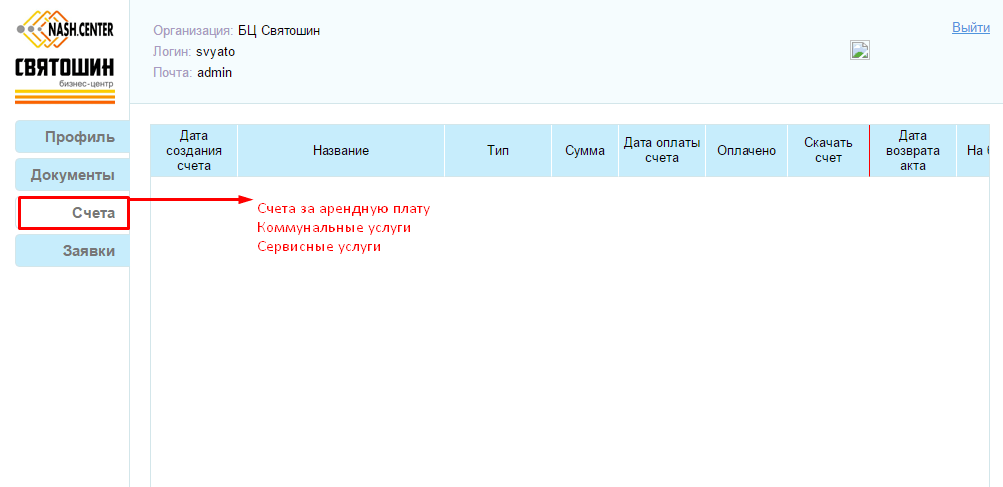This screenshot has height=487, width=1003.
Task: Open the Заявки sidebar tab
Action: click(72, 251)
